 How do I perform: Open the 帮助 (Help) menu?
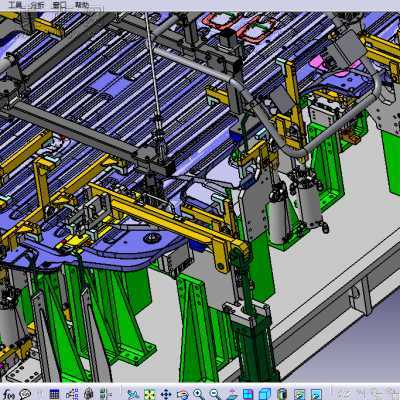[82, 5]
